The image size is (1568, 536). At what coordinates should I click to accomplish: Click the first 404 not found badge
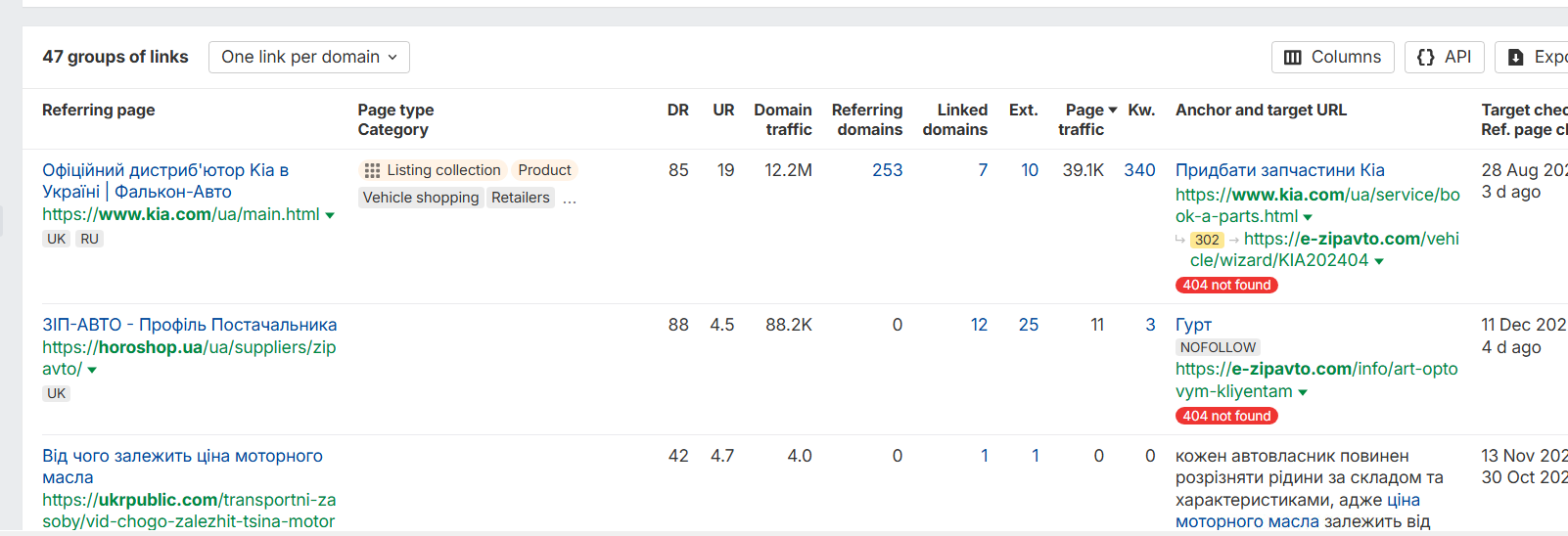pos(1226,286)
